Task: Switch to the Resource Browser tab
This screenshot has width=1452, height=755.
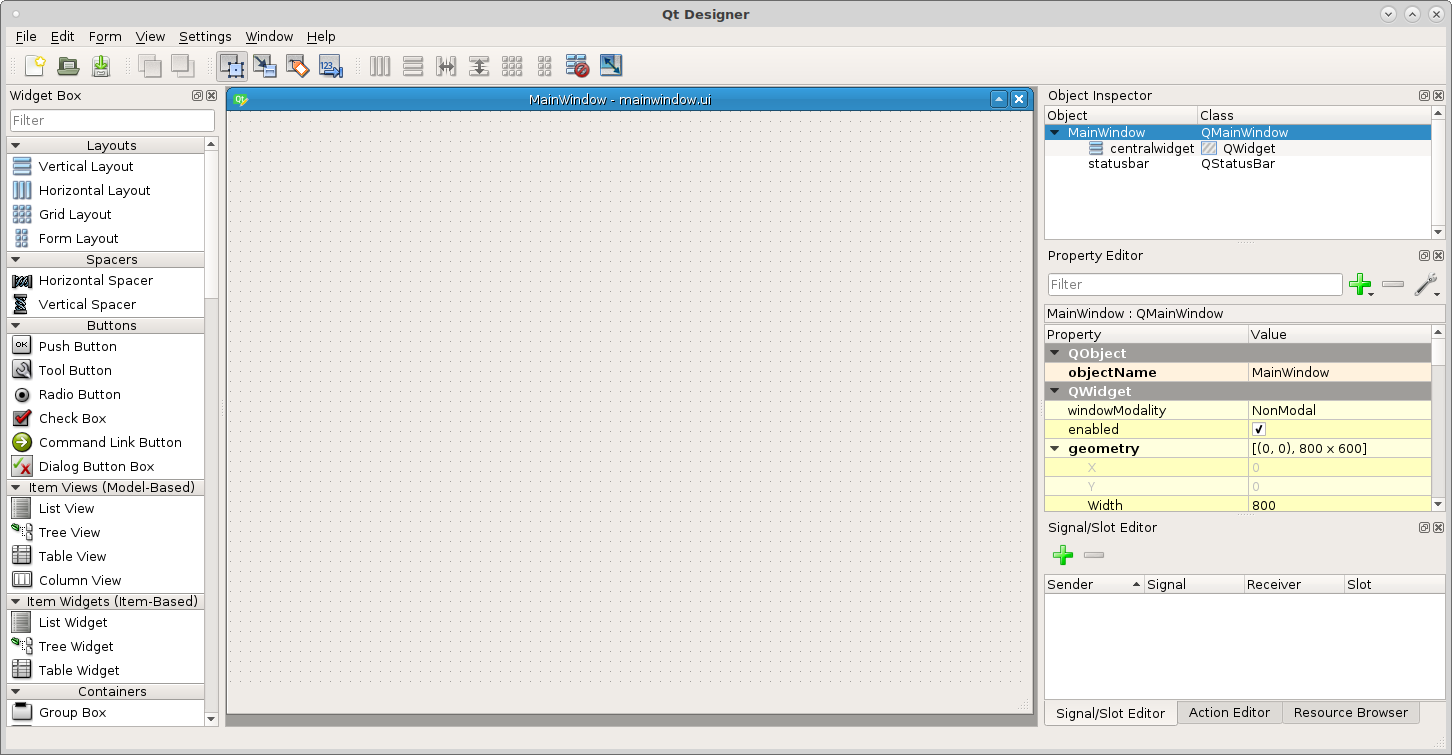Action: [1350, 712]
